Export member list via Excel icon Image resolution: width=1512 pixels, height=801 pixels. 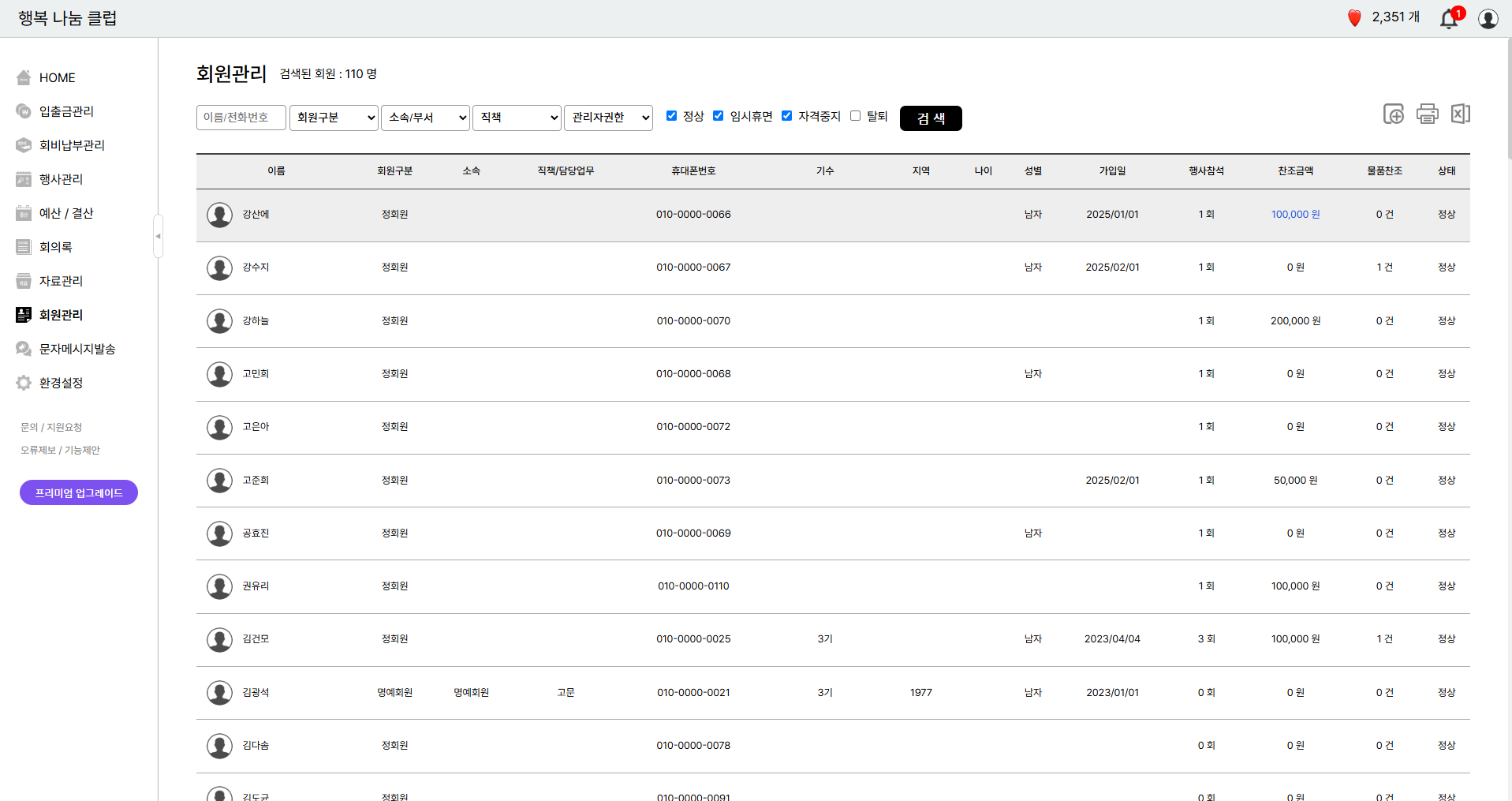(x=1460, y=114)
